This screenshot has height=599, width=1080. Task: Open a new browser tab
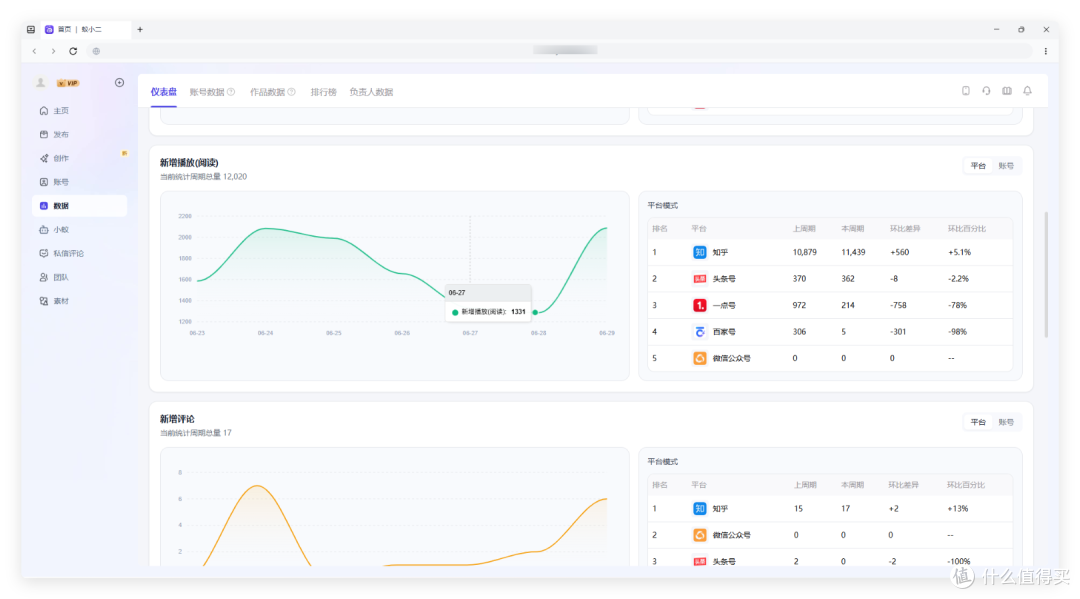pos(140,30)
